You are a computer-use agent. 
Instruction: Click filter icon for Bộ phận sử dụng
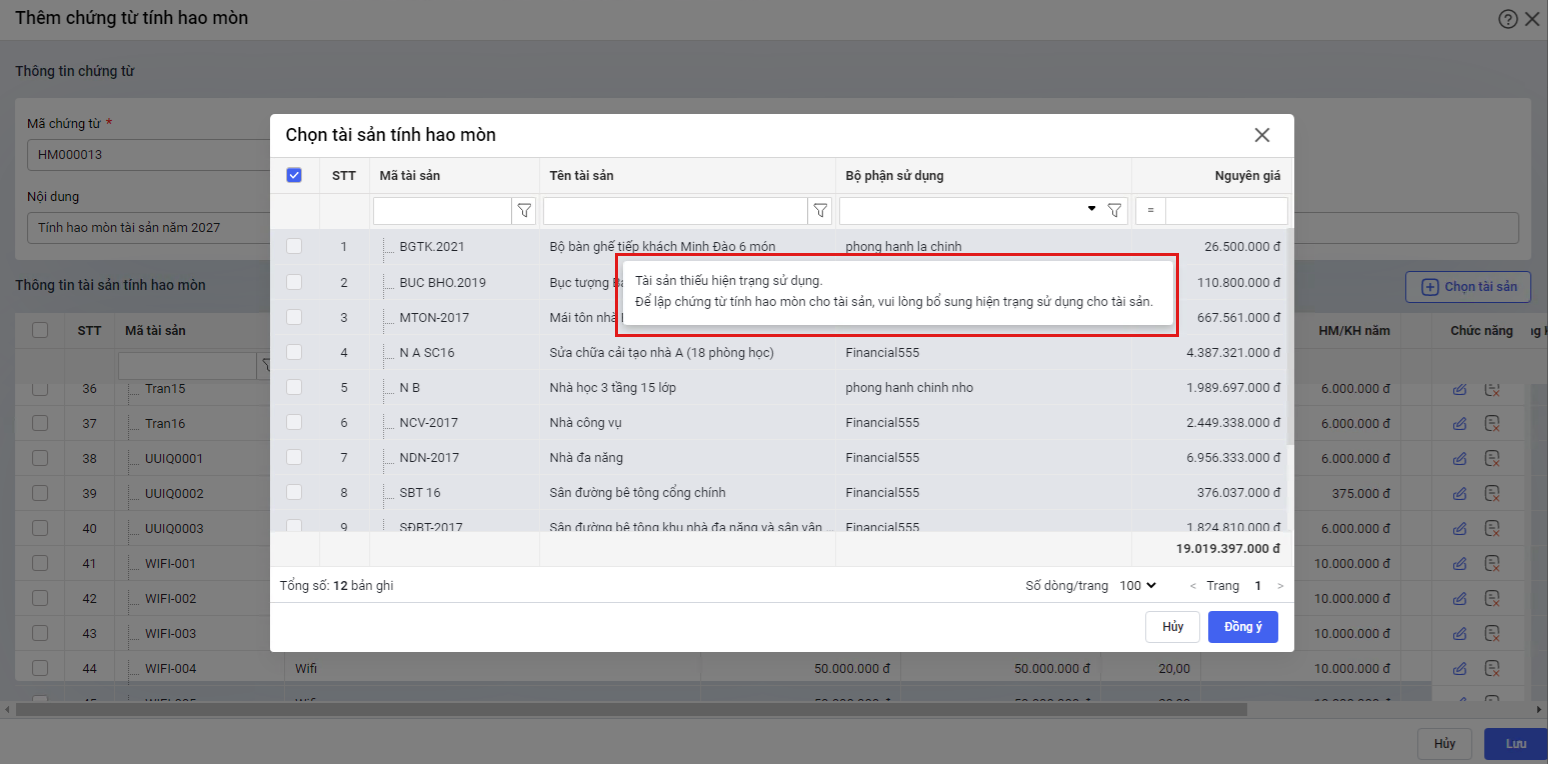point(1115,211)
